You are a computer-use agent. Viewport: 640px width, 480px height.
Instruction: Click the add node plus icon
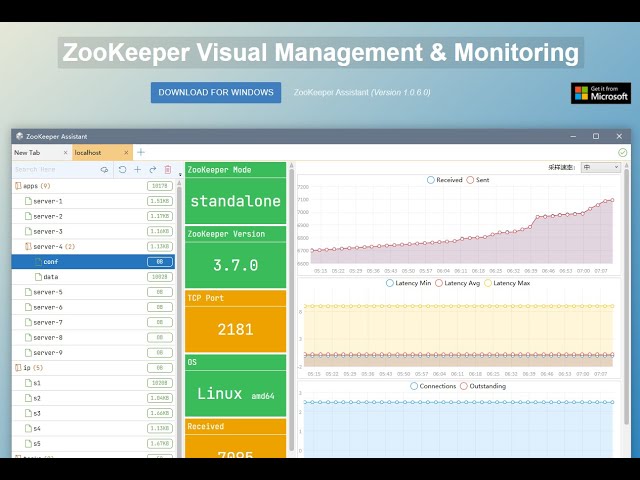click(x=138, y=169)
